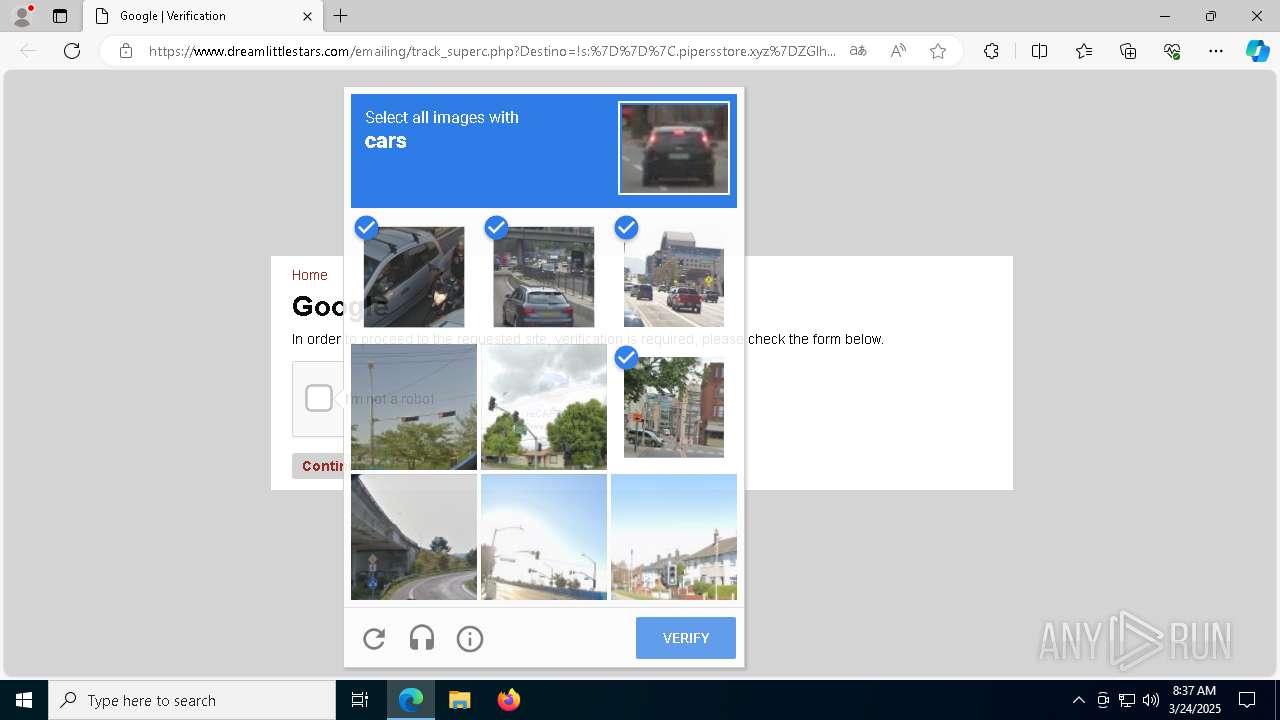Screen dimensions: 1280x720
Task: Launch Firefox from taskbar
Action: click(509, 700)
